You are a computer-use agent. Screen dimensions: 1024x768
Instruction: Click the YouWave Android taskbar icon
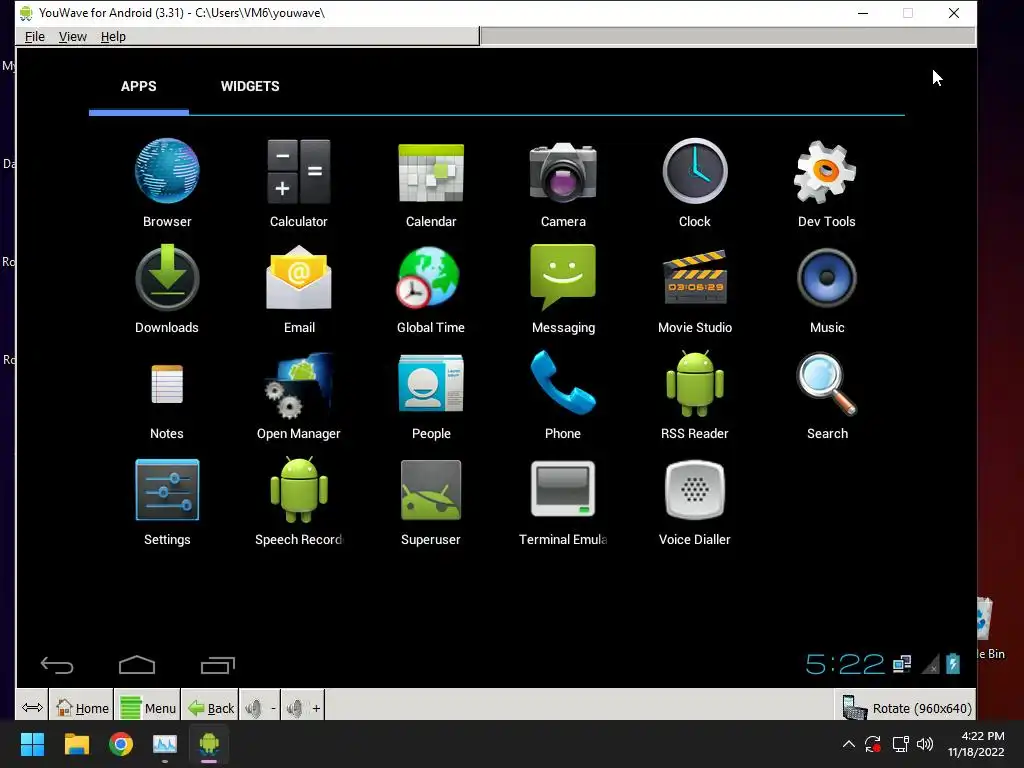(209, 744)
